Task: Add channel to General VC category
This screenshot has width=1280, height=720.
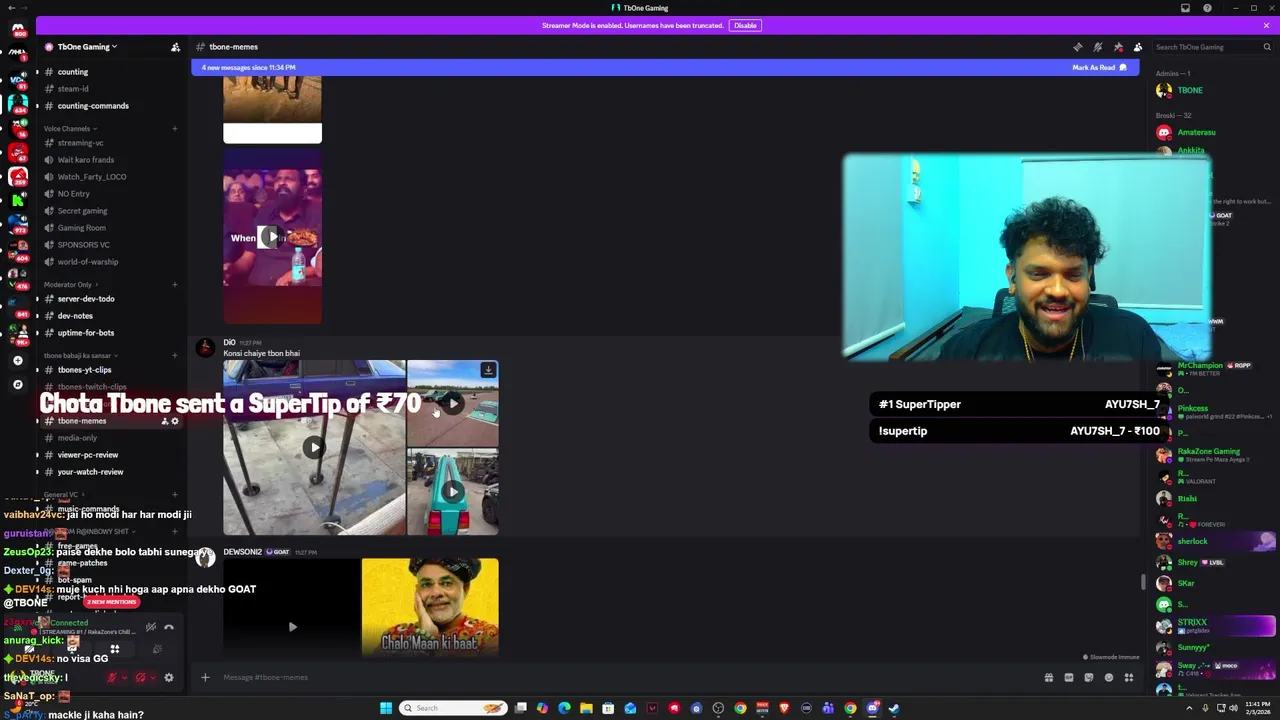Action: click(x=174, y=494)
